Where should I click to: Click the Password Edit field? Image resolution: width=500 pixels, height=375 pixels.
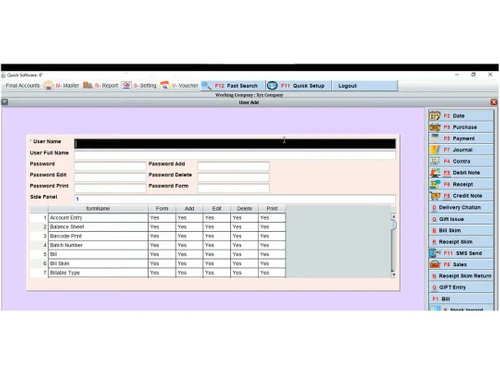(110, 177)
